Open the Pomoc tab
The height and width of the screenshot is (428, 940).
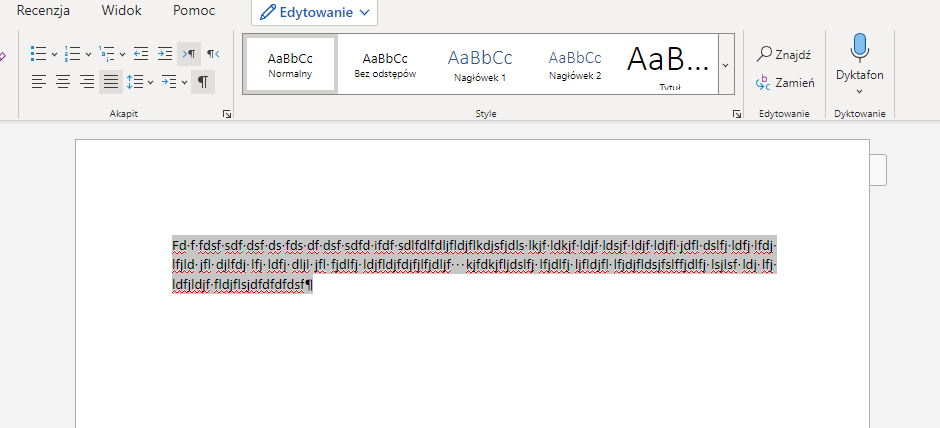tap(194, 10)
